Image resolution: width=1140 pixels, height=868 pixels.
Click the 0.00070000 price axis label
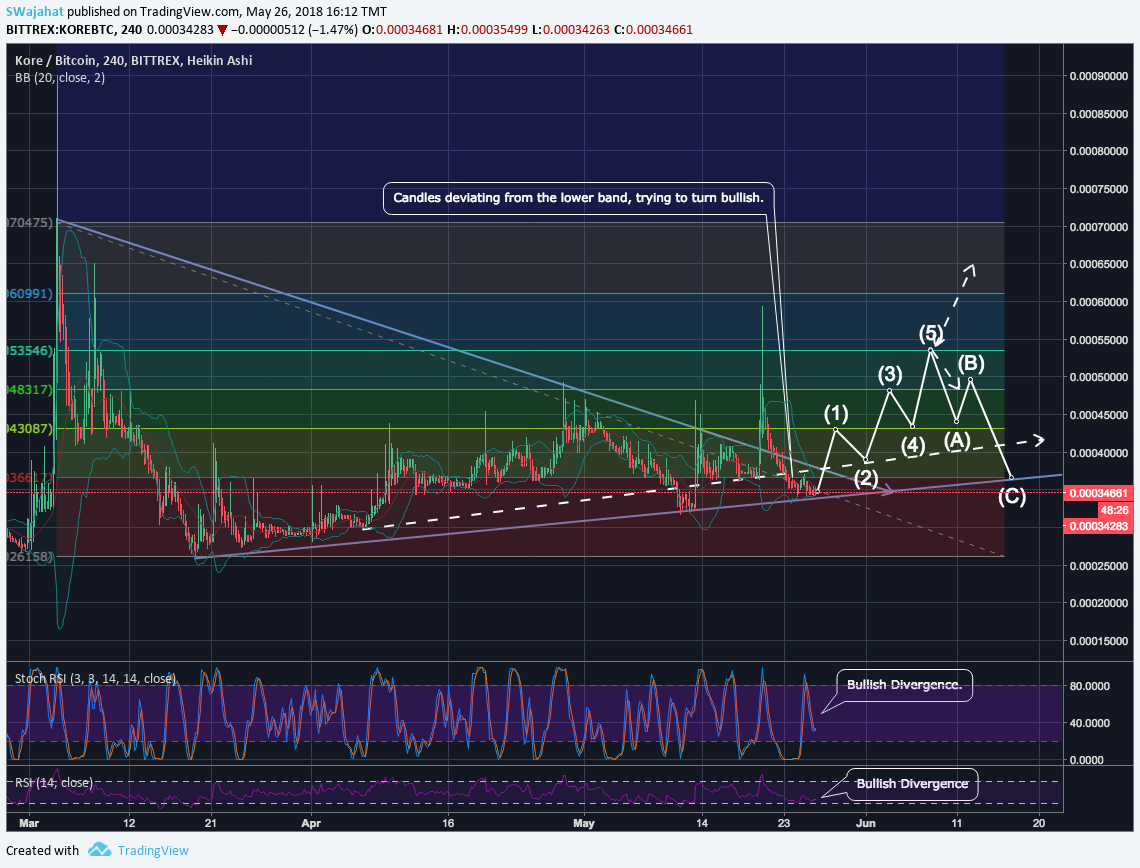click(1099, 227)
